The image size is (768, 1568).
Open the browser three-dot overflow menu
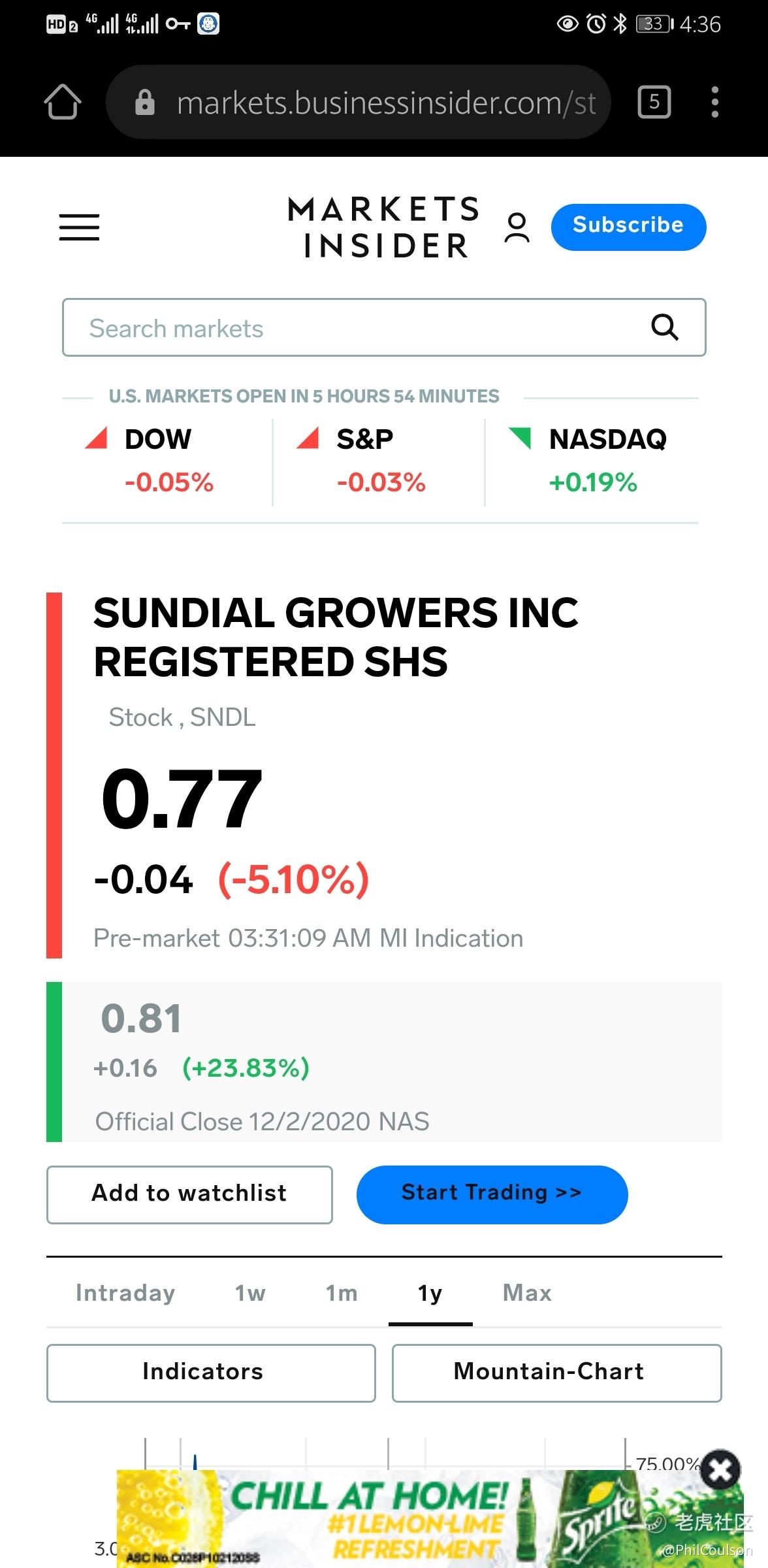(x=715, y=102)
